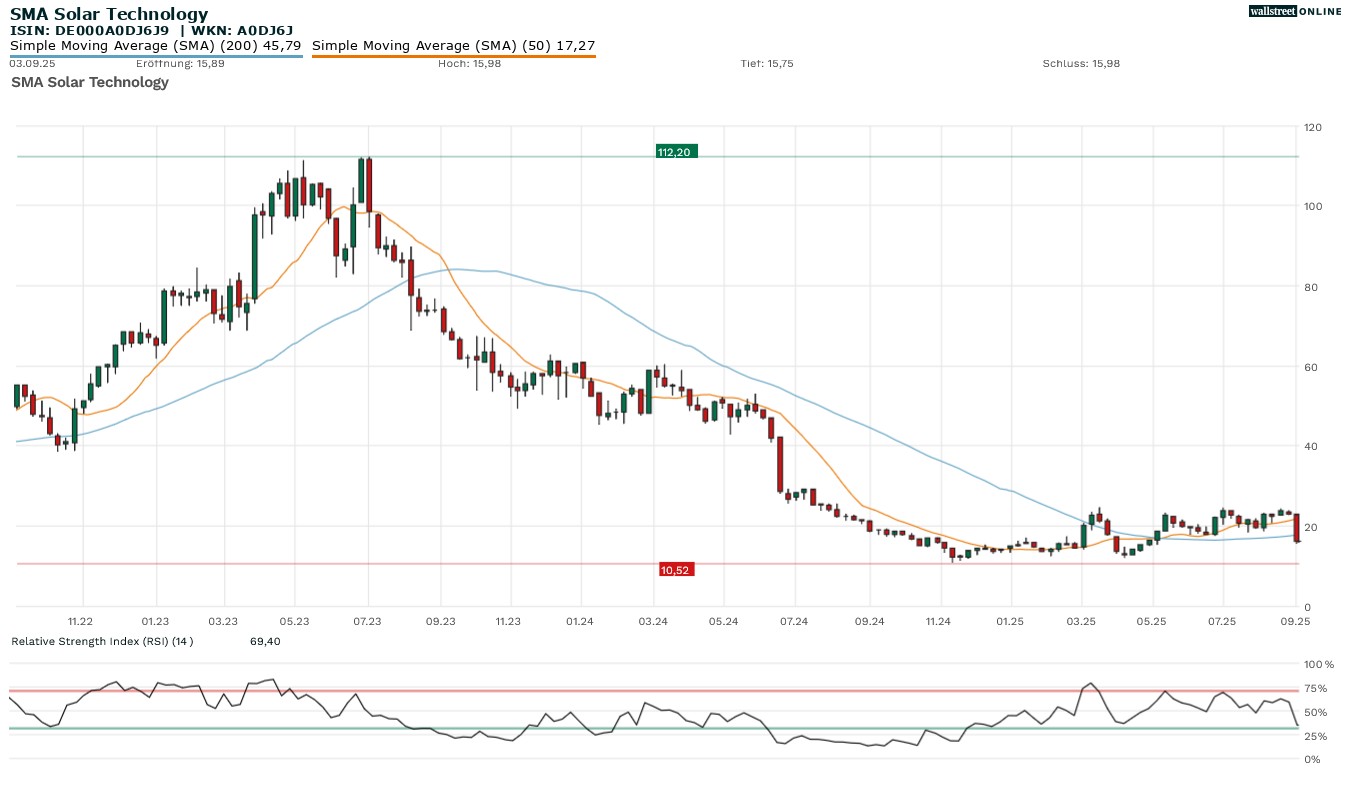Click the 09.24 date axis label
The image size is (1349, 786).
pos(870,622)
